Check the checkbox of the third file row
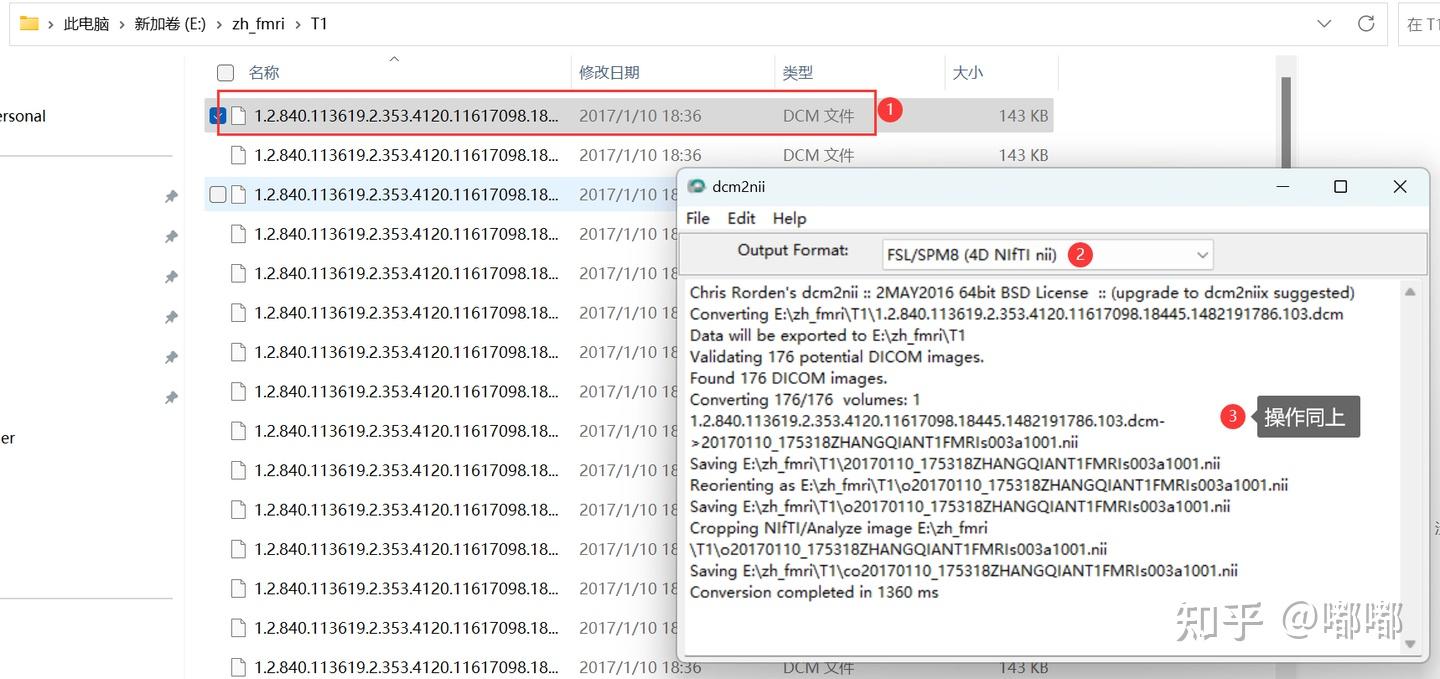 click(x=217, y=194)
